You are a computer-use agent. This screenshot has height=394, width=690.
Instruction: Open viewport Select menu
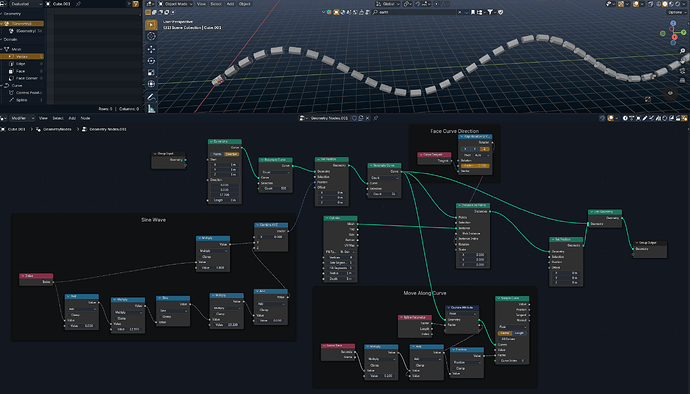(x=216, y=4)
